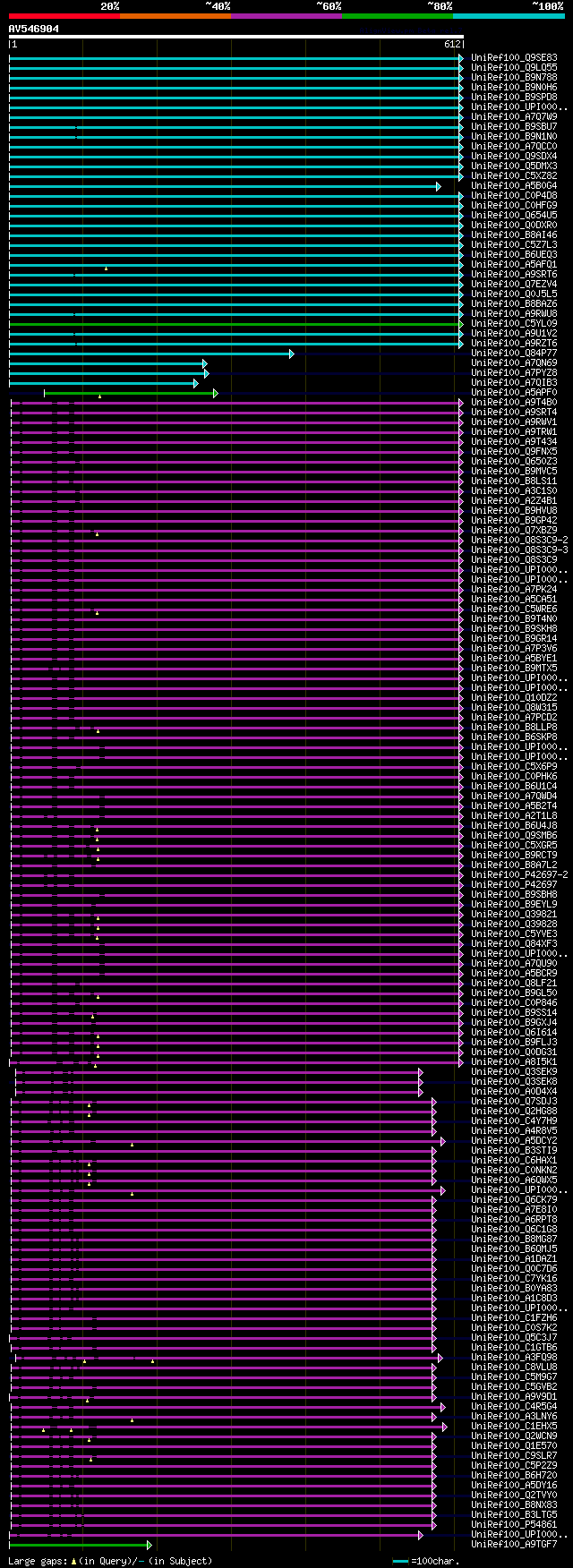Click the Large gaps legend text
The image size is (573, 1568).
pyautogui.click(x=110, y=1561)
